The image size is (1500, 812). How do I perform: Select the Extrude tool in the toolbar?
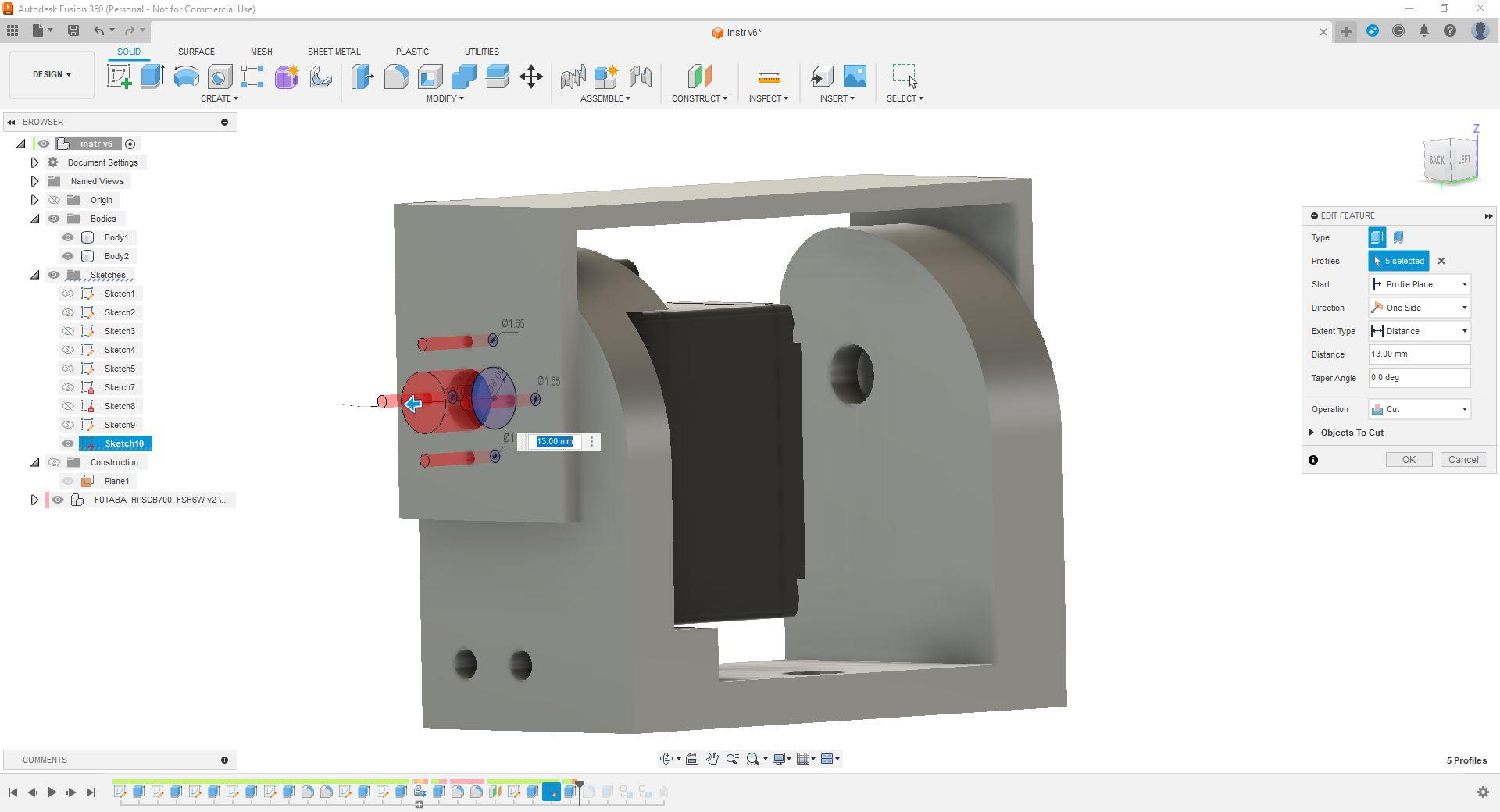[152, 77]
